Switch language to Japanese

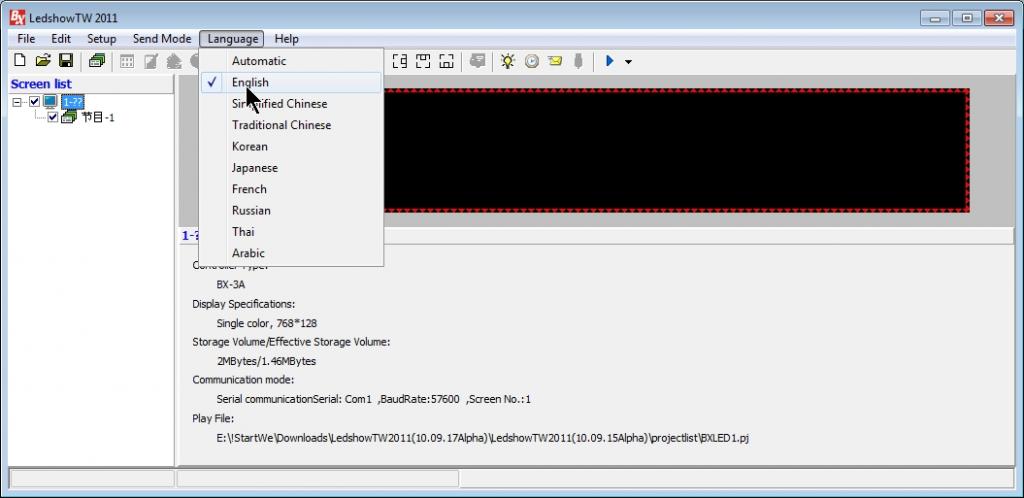[291, 168]
